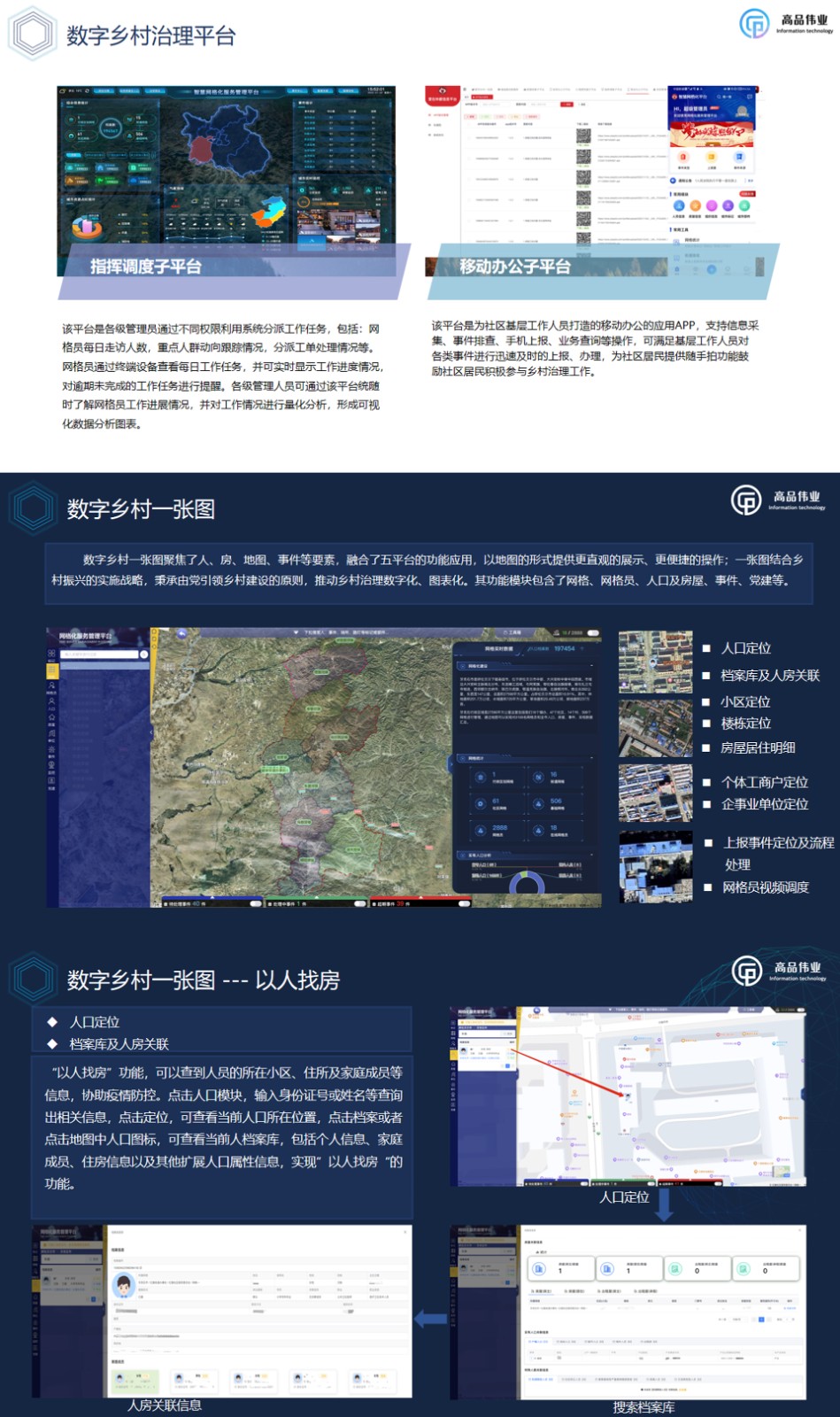The image size is (840, 1417).
Task: Click the 高品伟业 logo in the 数字乡村一张图 header
Action: [x=779, y=500]
